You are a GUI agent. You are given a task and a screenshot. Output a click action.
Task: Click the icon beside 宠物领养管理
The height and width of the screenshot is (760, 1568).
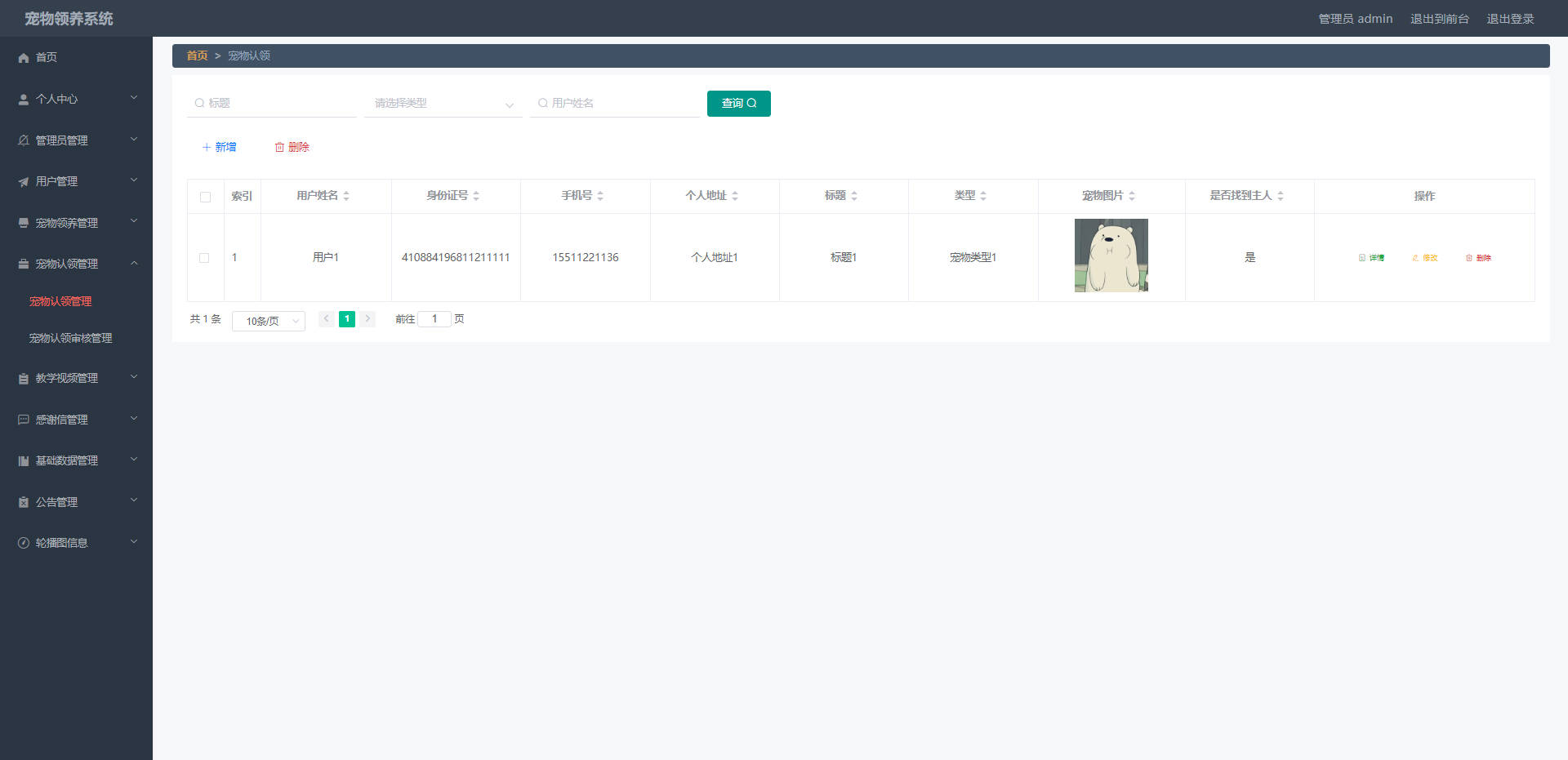[24, 223]
